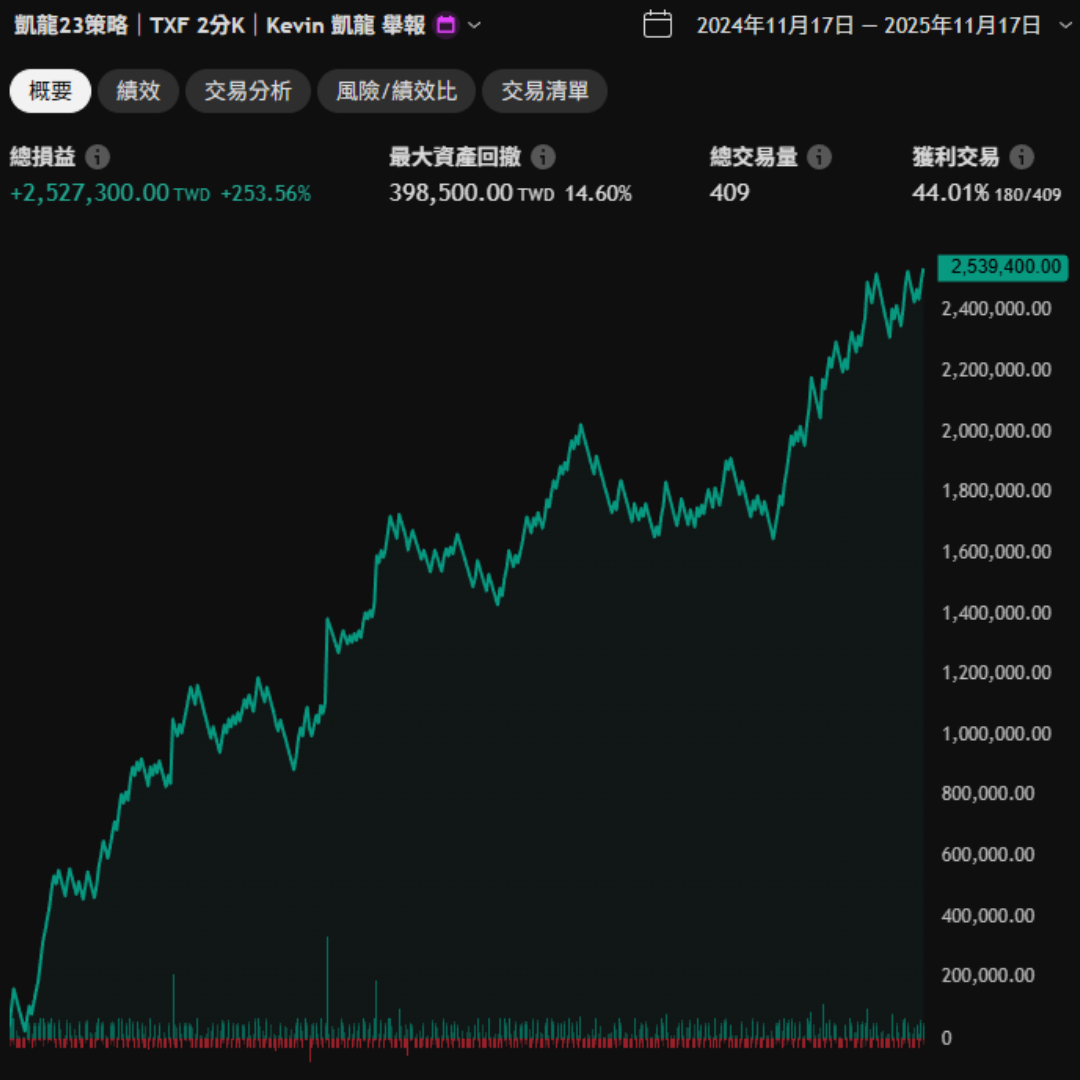
Task: Click the 1,000,000.00 label on the price axis
Action: click(x=996, y=734)
